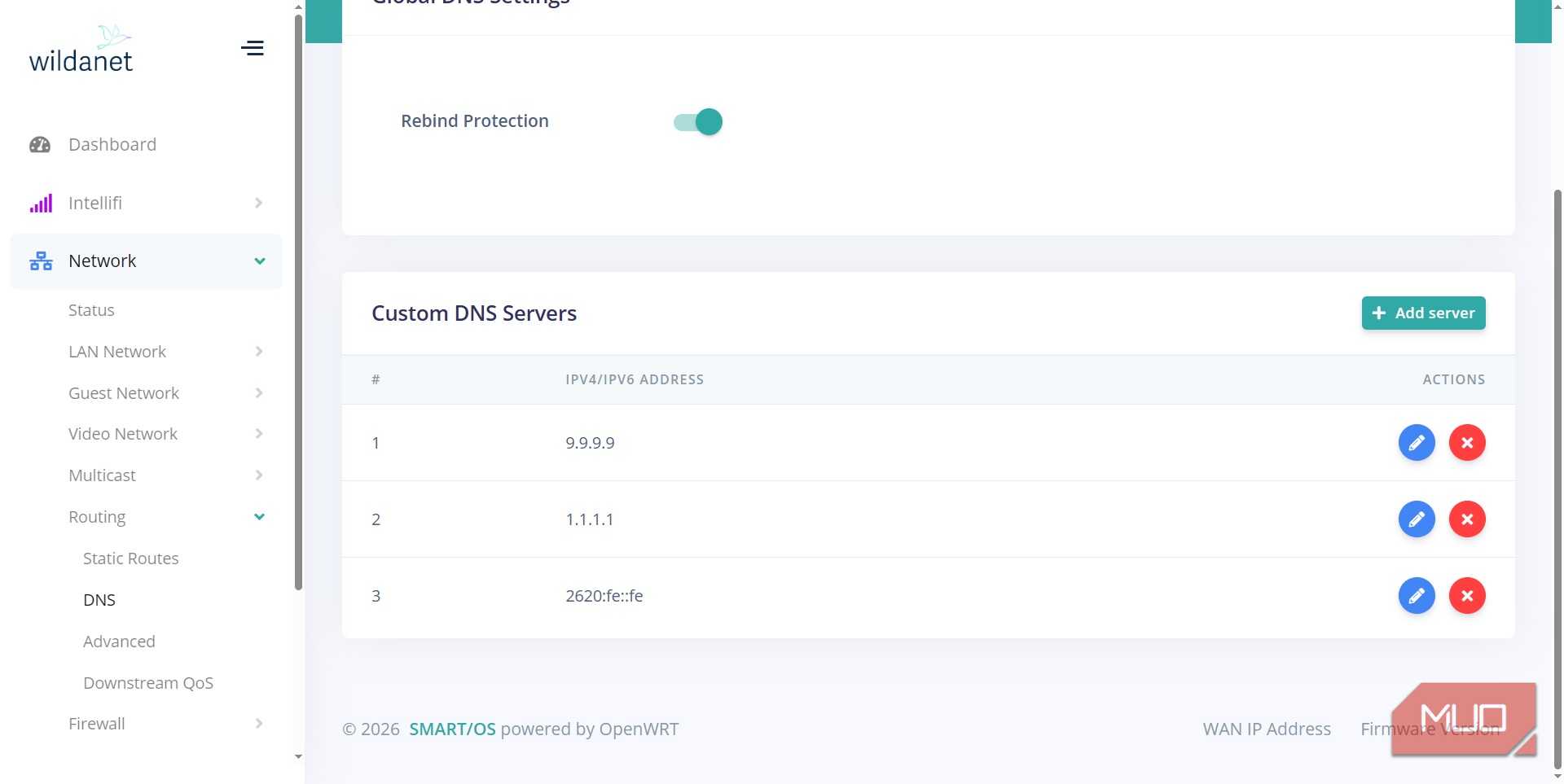
Task: Click the 9.9.9.9 address cell
Action: pyautogui.click(x=590, y=443)
